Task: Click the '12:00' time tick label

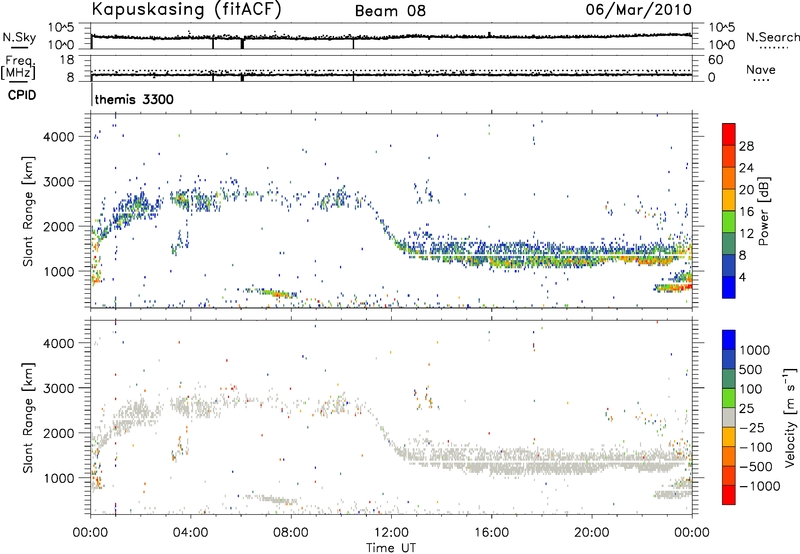Action: point(391,533)
